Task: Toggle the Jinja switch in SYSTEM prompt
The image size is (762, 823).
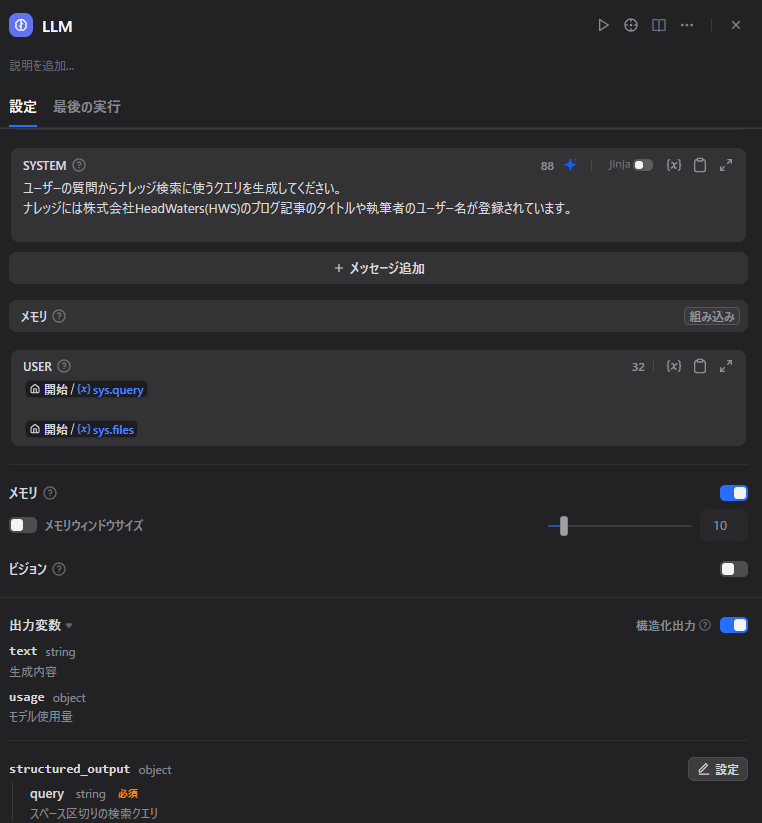Action: coord(643,165)
